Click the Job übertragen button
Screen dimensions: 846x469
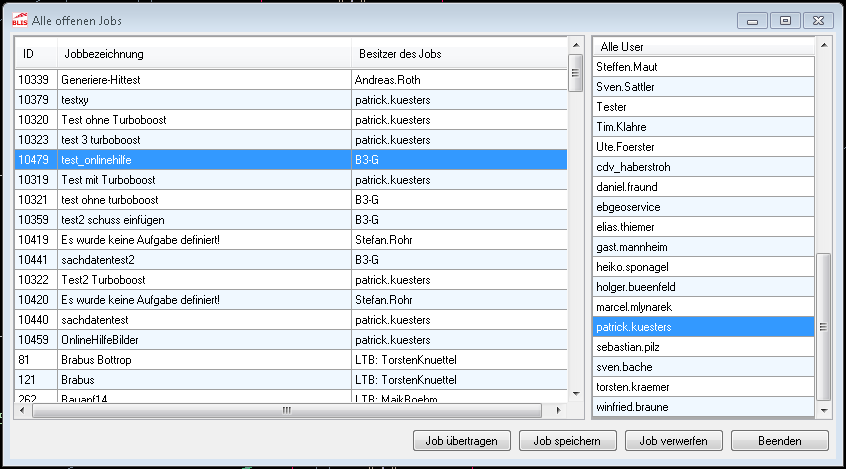tap(462, 440)
